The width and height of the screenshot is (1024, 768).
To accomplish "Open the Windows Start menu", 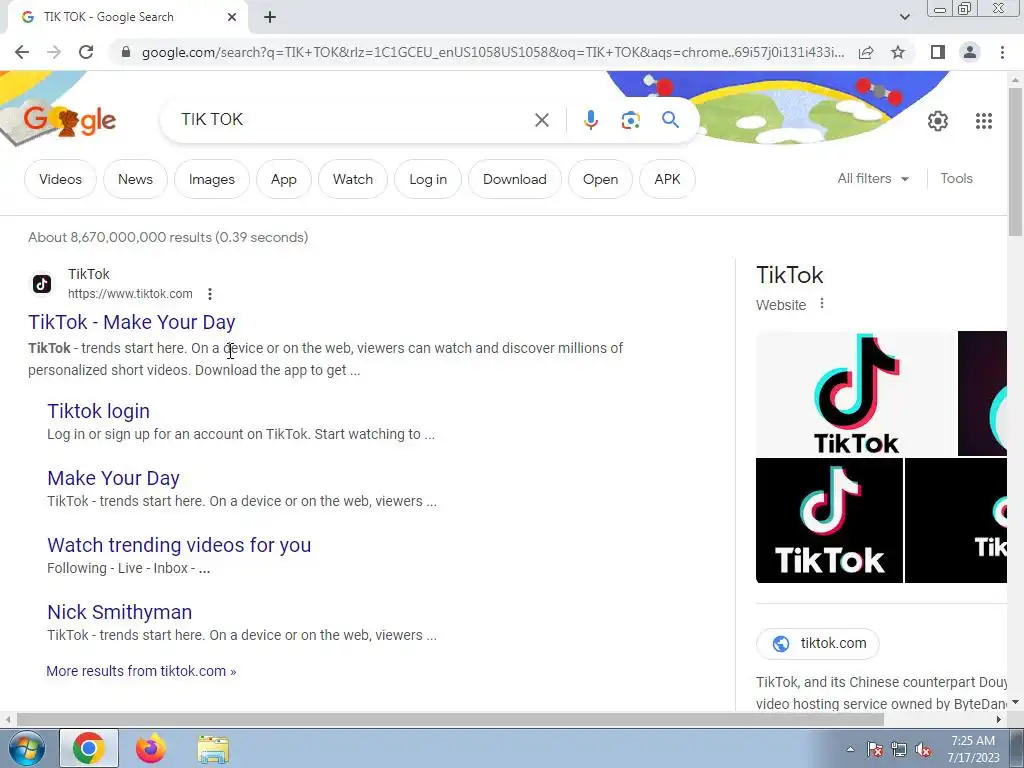I will point(27,748).
